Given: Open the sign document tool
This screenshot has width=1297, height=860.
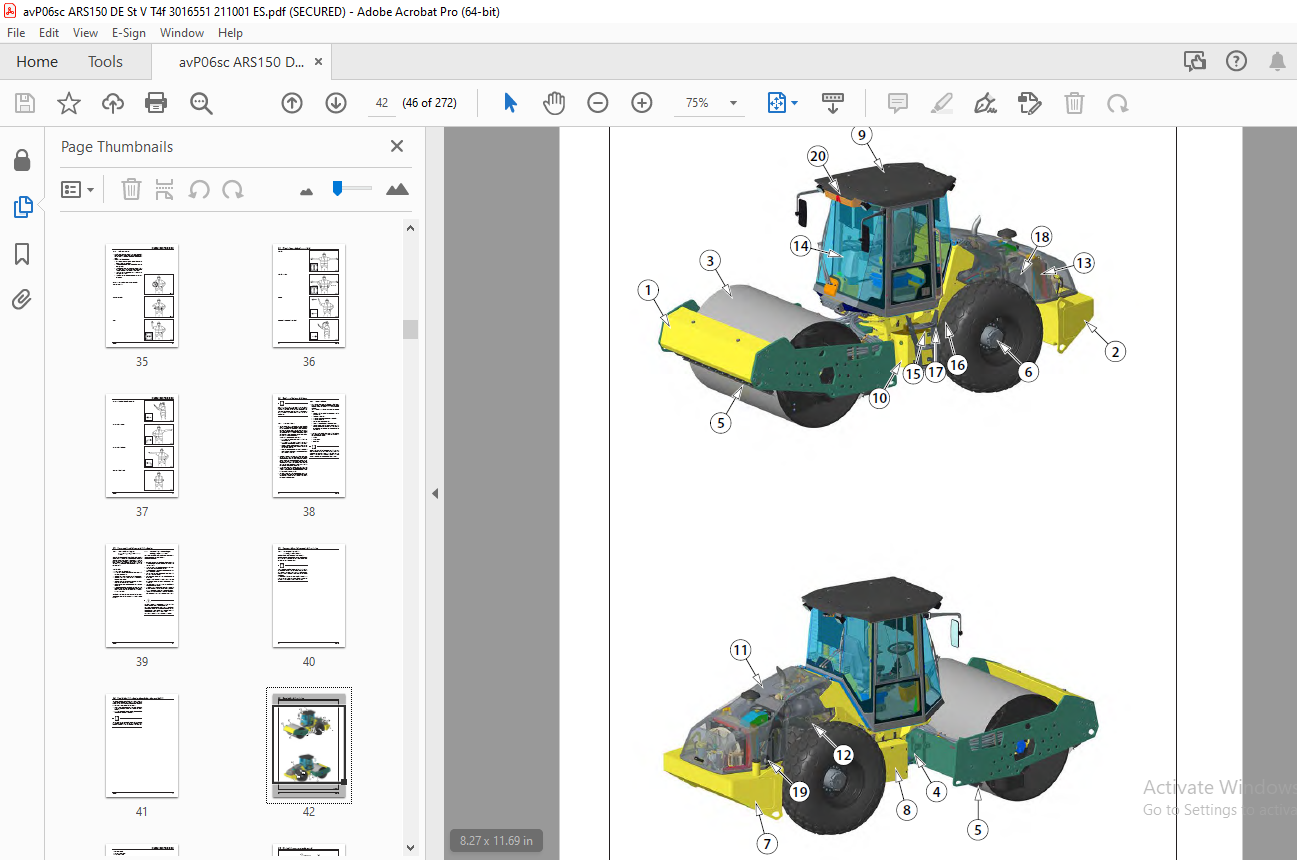Looking at the screenshot, I should tap(986, 103).
